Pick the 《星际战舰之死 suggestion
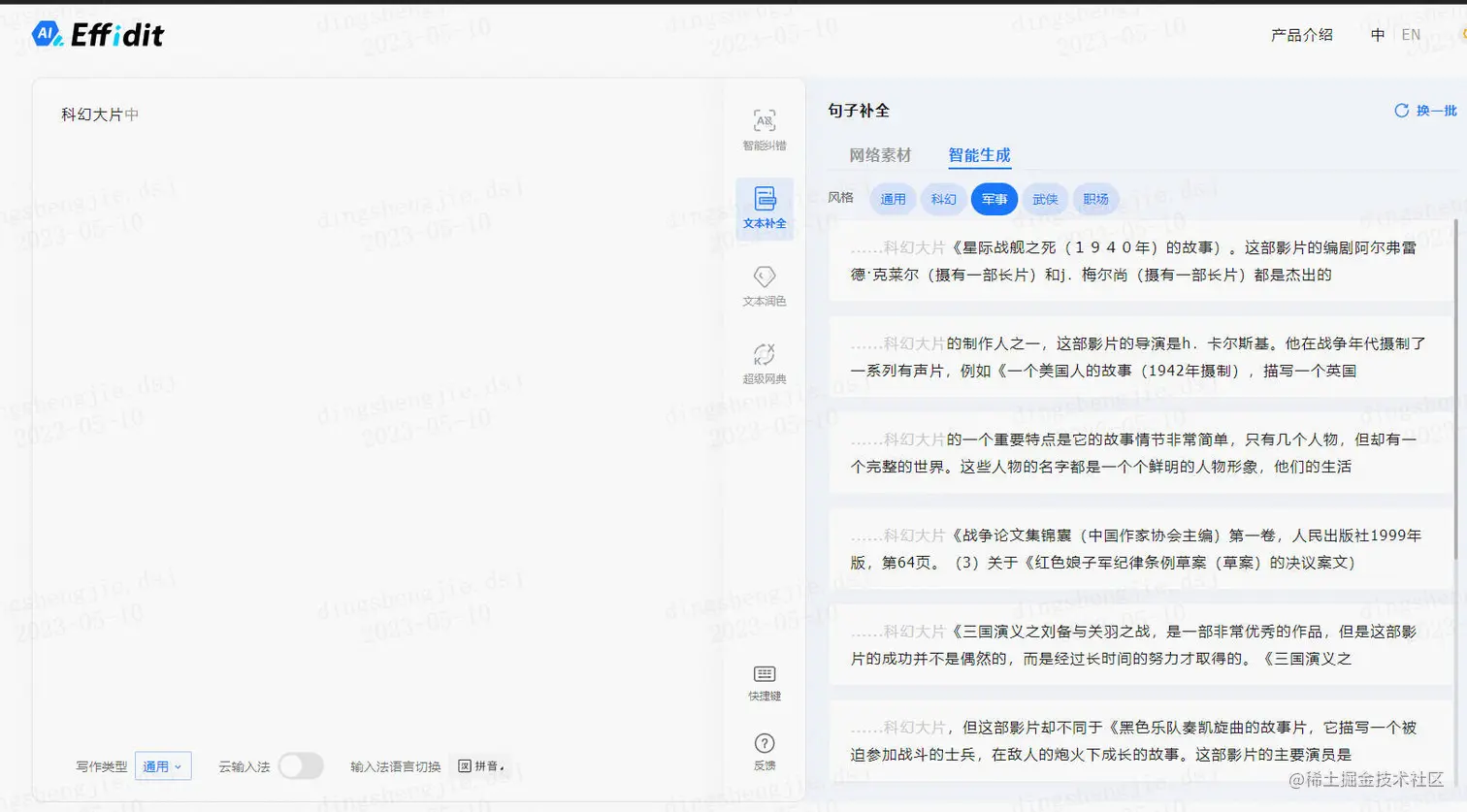1467x812 pixels. [1140, 261]
